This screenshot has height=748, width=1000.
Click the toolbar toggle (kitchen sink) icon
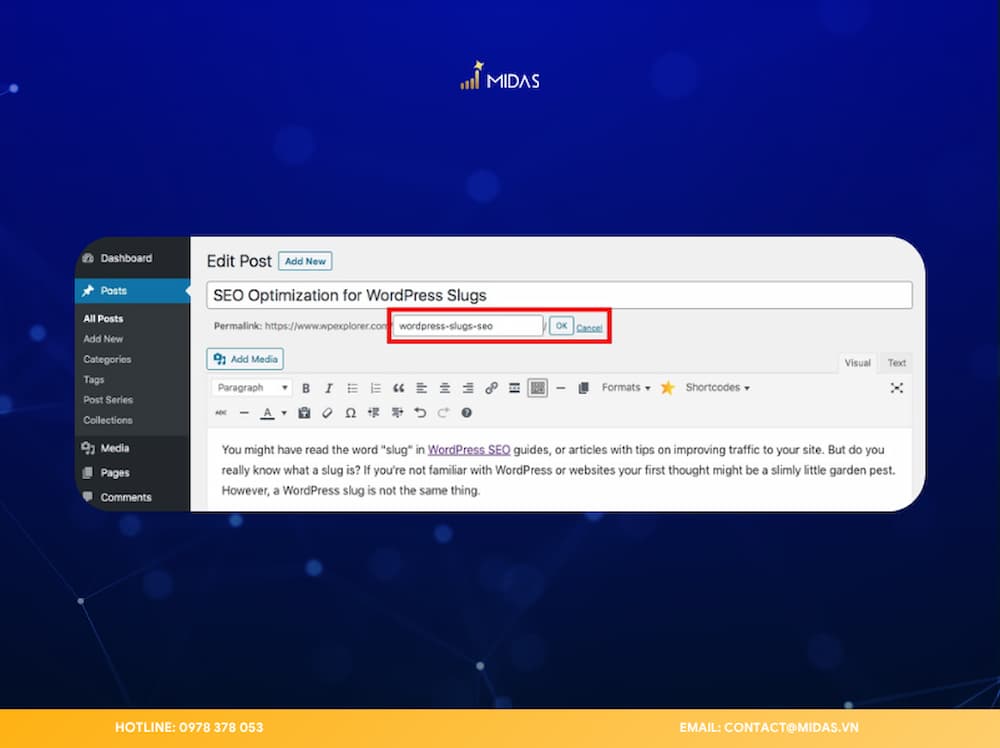tap(538, 388)
